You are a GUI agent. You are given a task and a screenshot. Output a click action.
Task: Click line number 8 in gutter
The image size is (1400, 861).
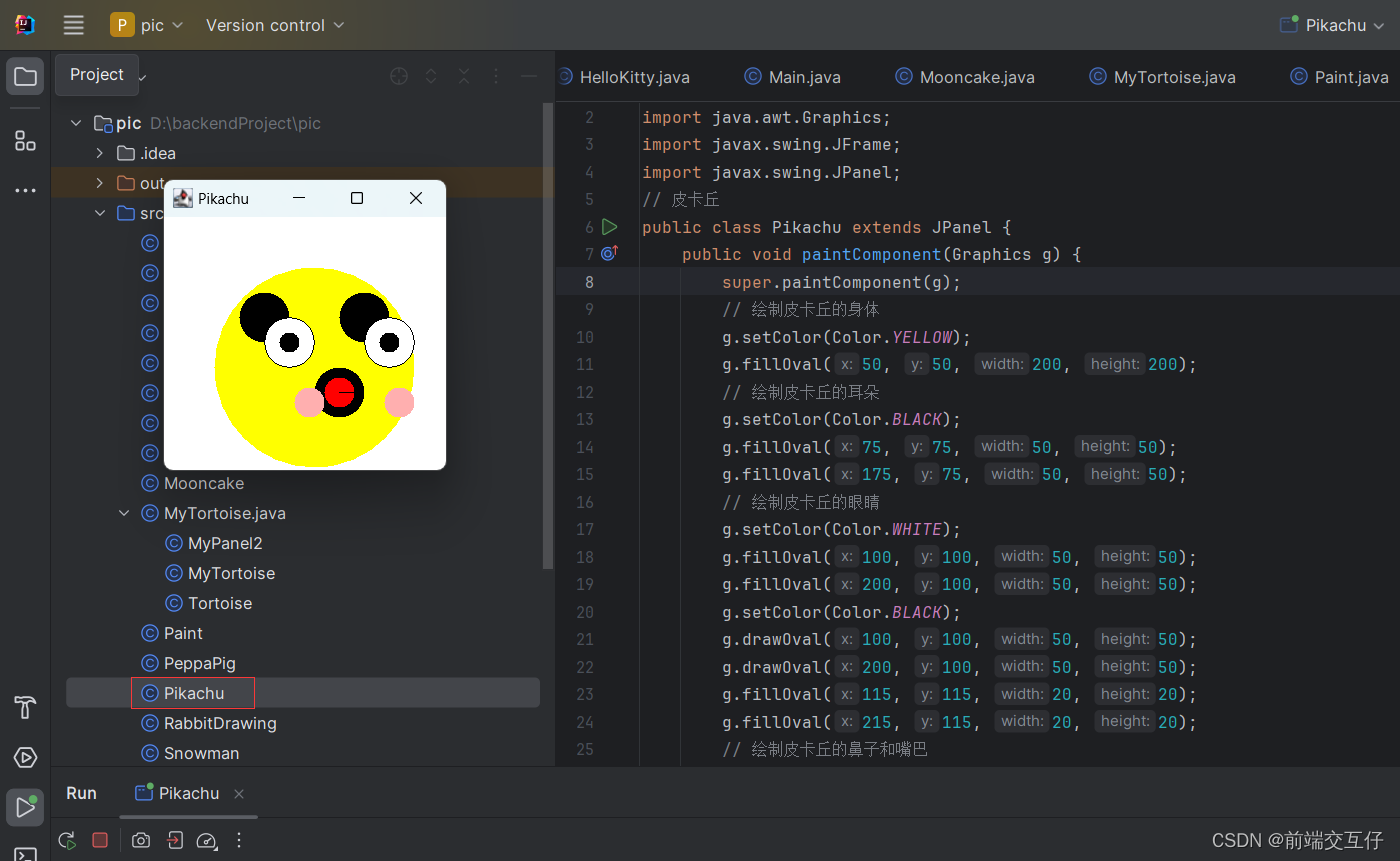click(x=589, y=282)
